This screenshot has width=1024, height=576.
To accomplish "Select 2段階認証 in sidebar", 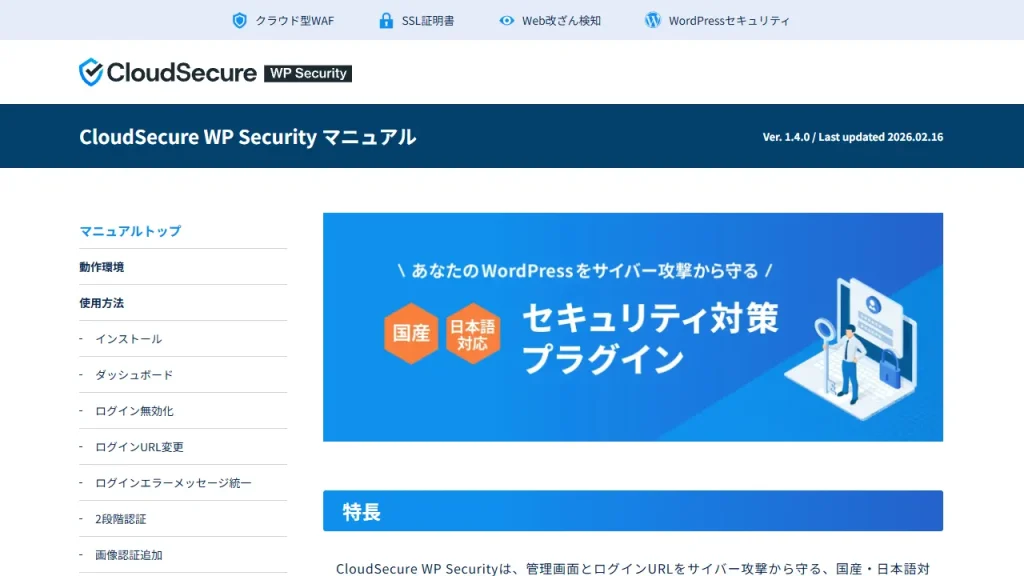I will pos(121,519).
